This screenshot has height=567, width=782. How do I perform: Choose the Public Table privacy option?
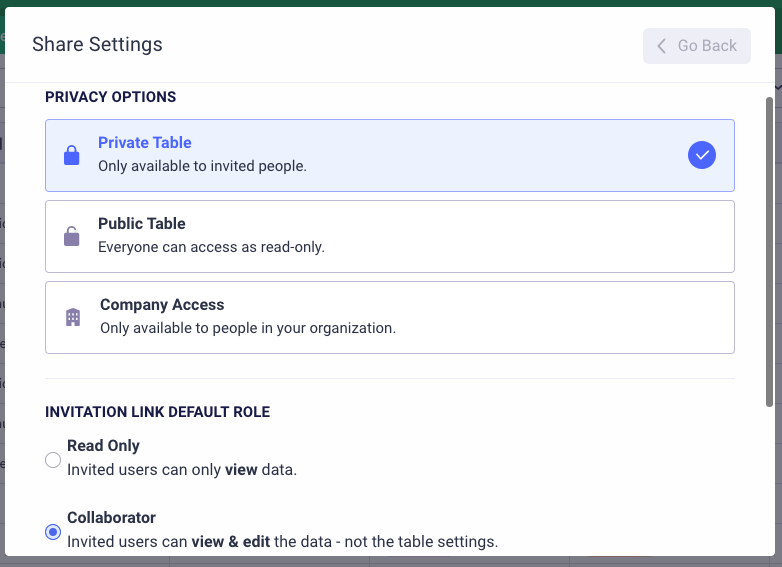point(390,237)
